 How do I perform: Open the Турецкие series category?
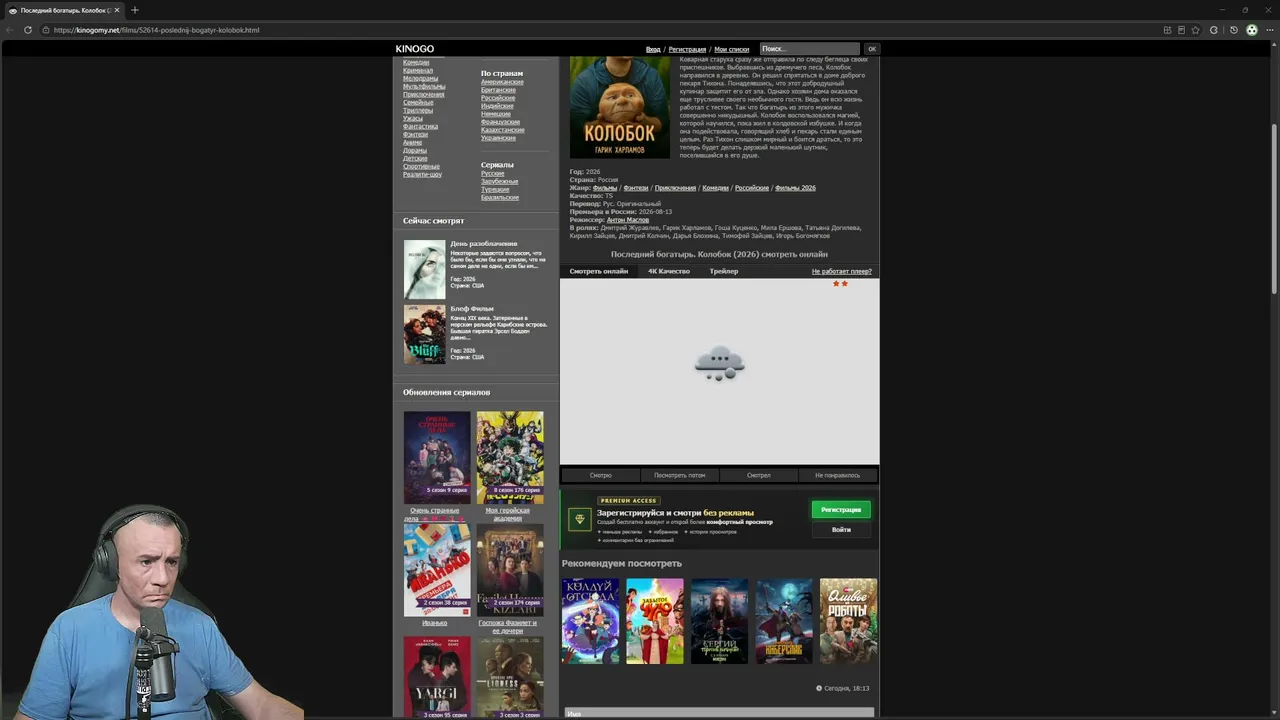tap(495, 189)
